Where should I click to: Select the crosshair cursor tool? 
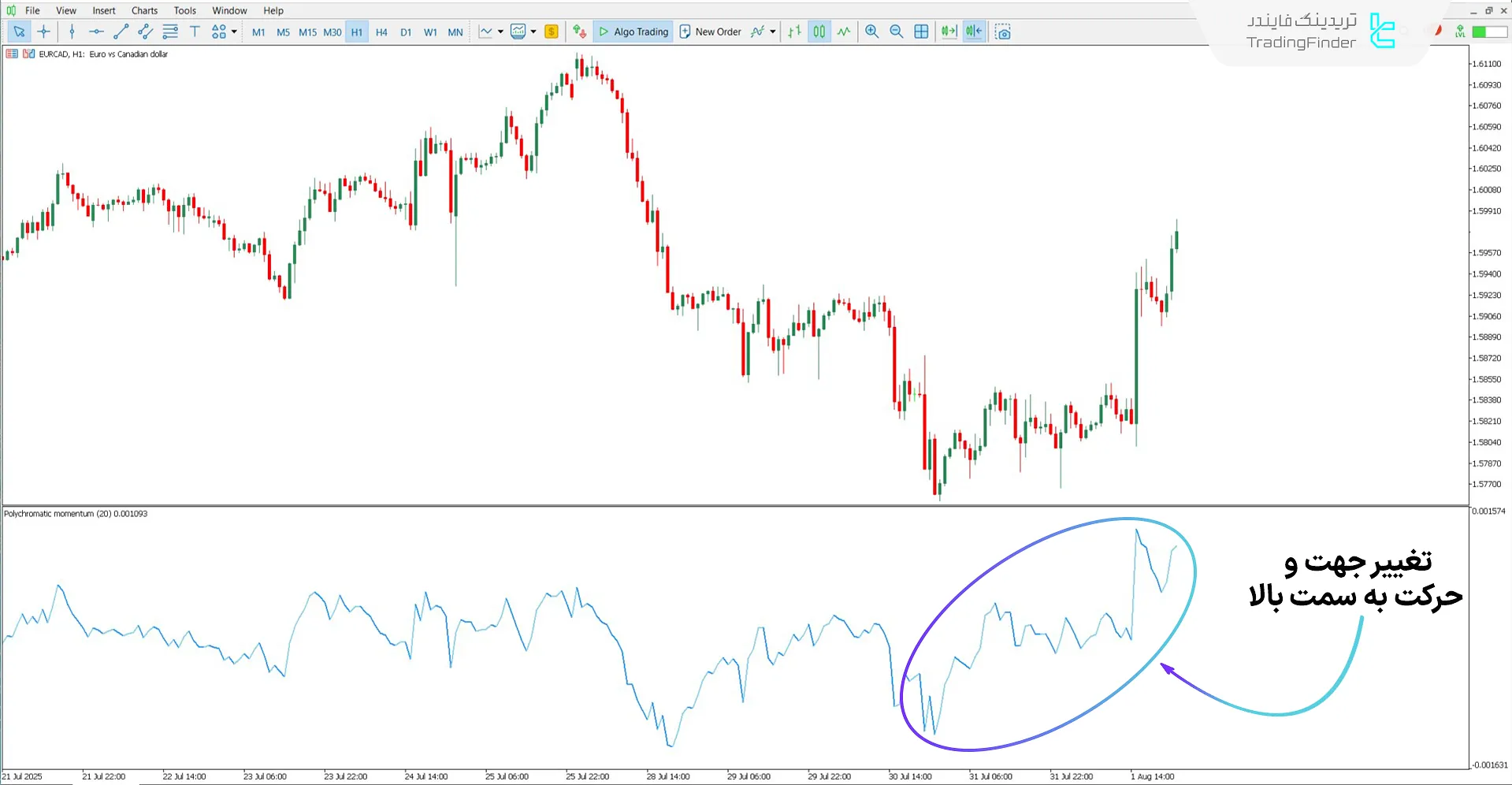tap(44, 32)
